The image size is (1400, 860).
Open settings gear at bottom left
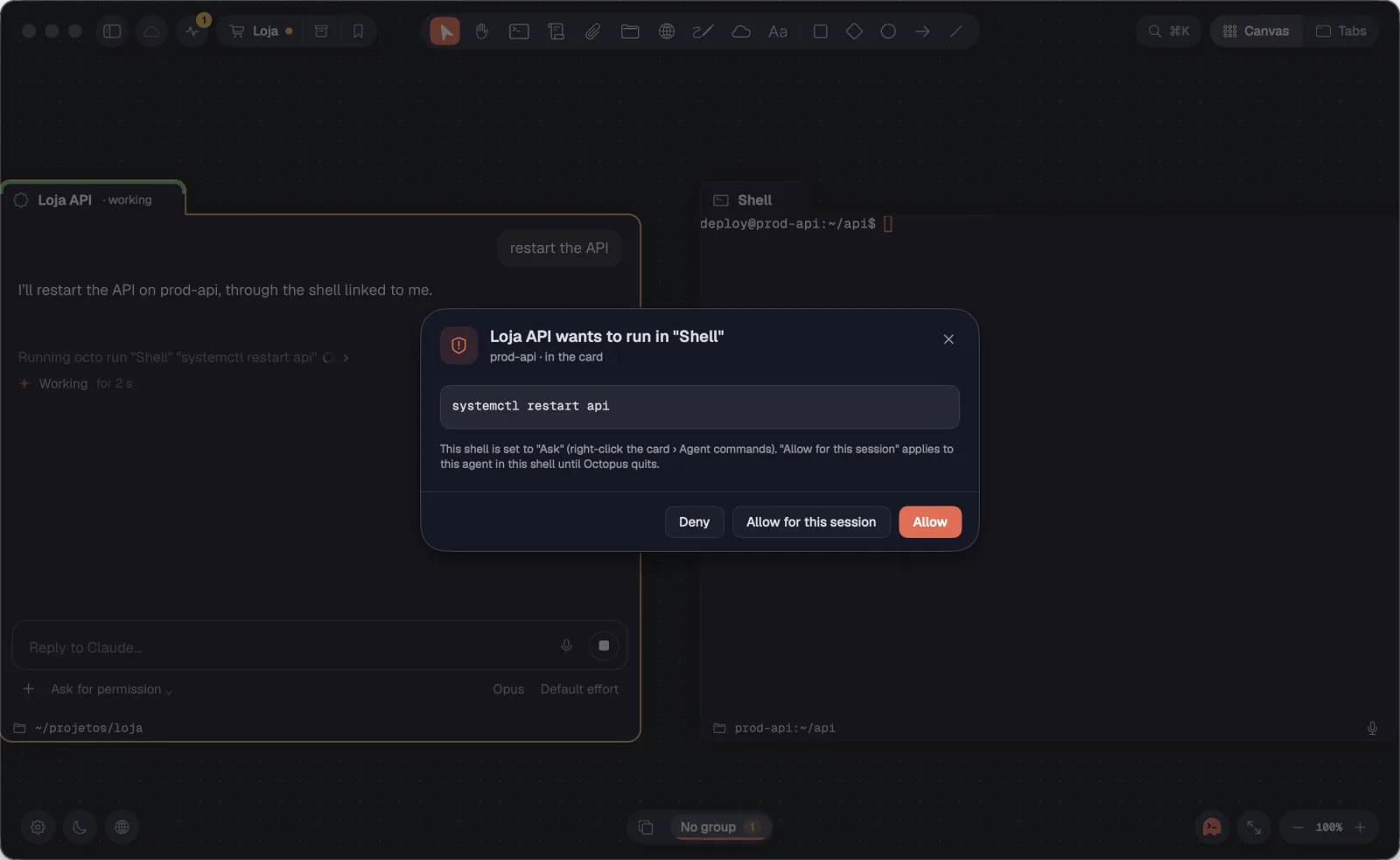click(x=38, y=827)
